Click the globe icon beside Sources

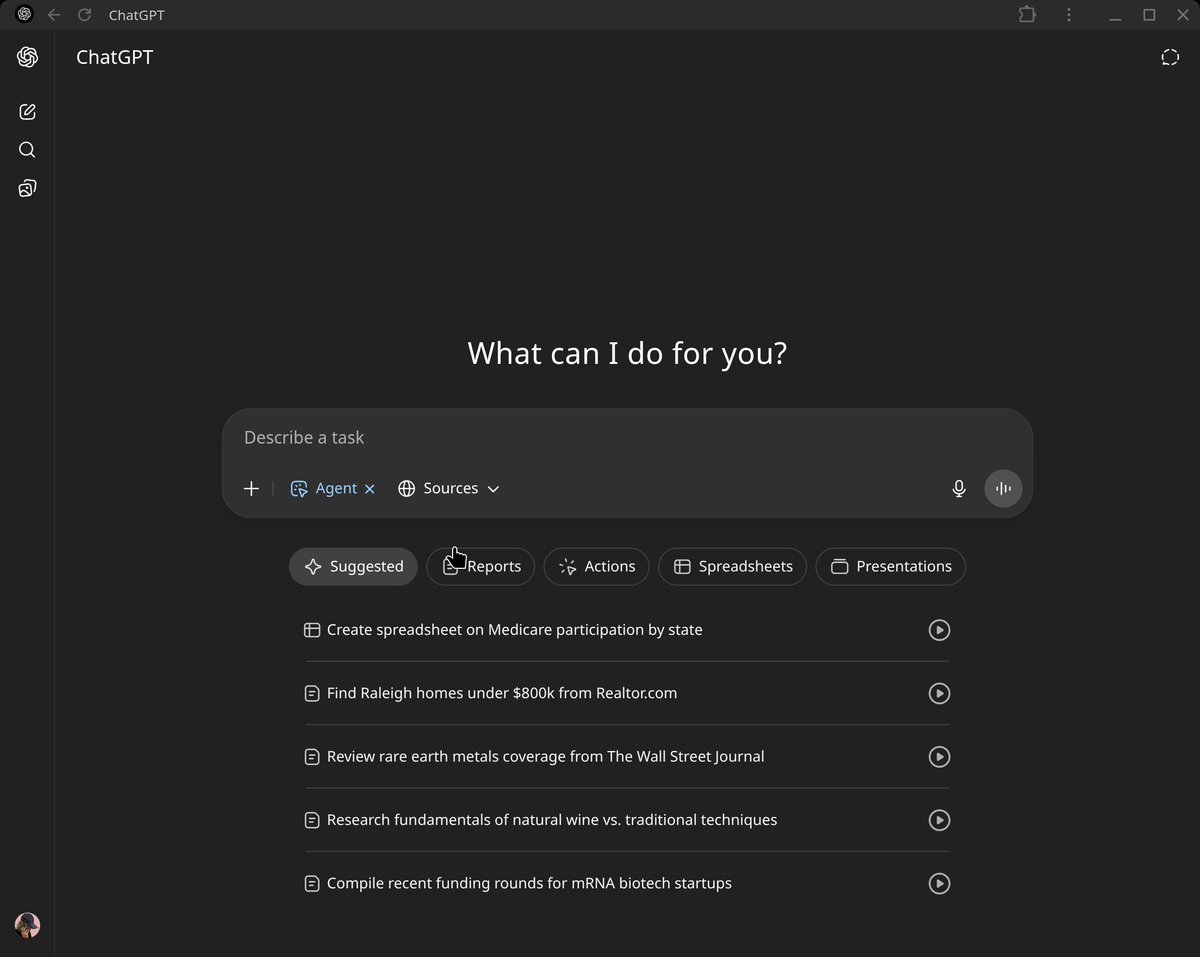click(x=407, y=488)
